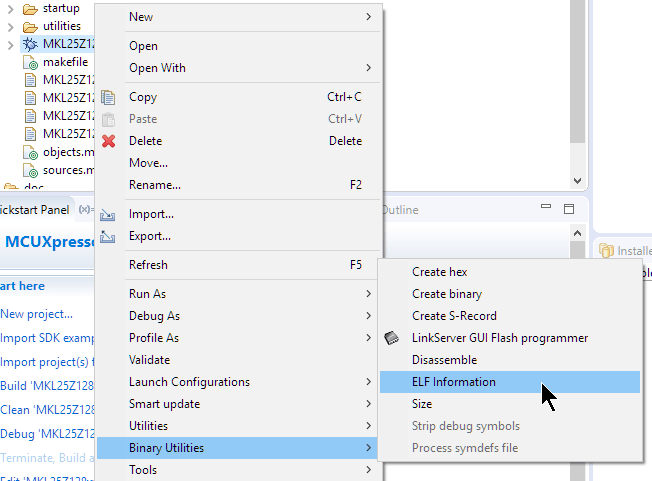Open the Debug As submenu

click(238, 316)
